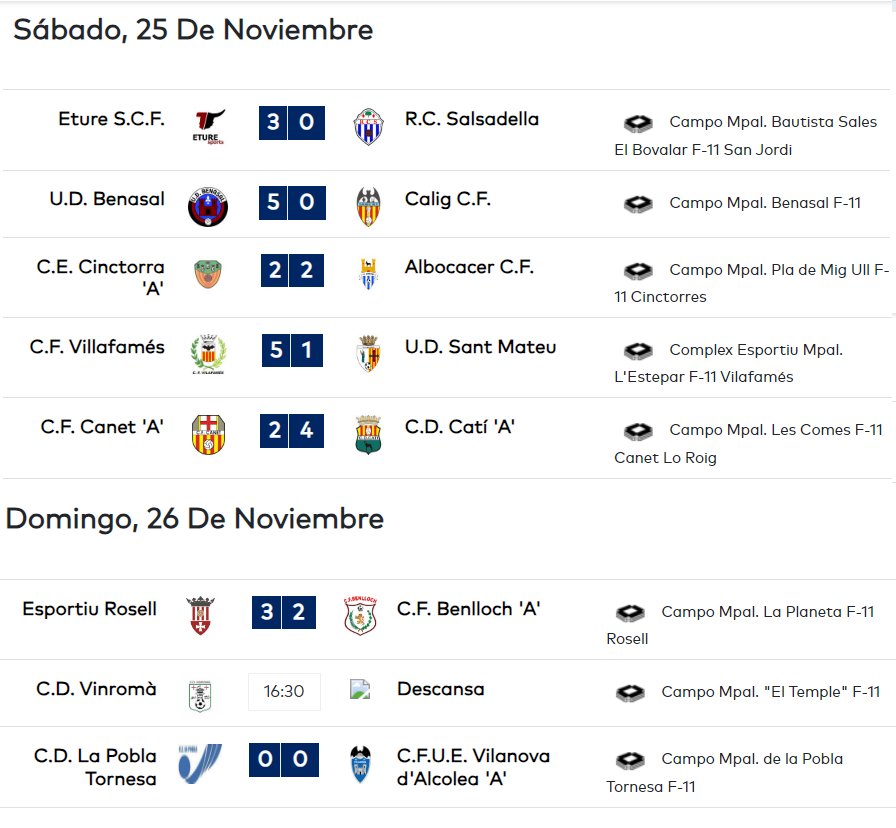The width and height of the screenshot is (896, 828).
Task: Click stadium icon next to Campo Mpal. La Planeta
Action: pyautogui.click(x=630, y=613)
